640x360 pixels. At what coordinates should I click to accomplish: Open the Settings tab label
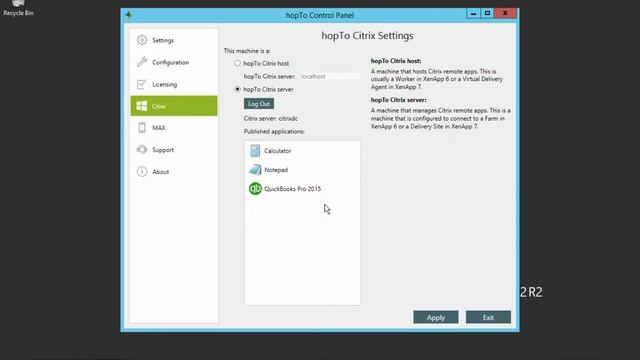coord(163,40)
